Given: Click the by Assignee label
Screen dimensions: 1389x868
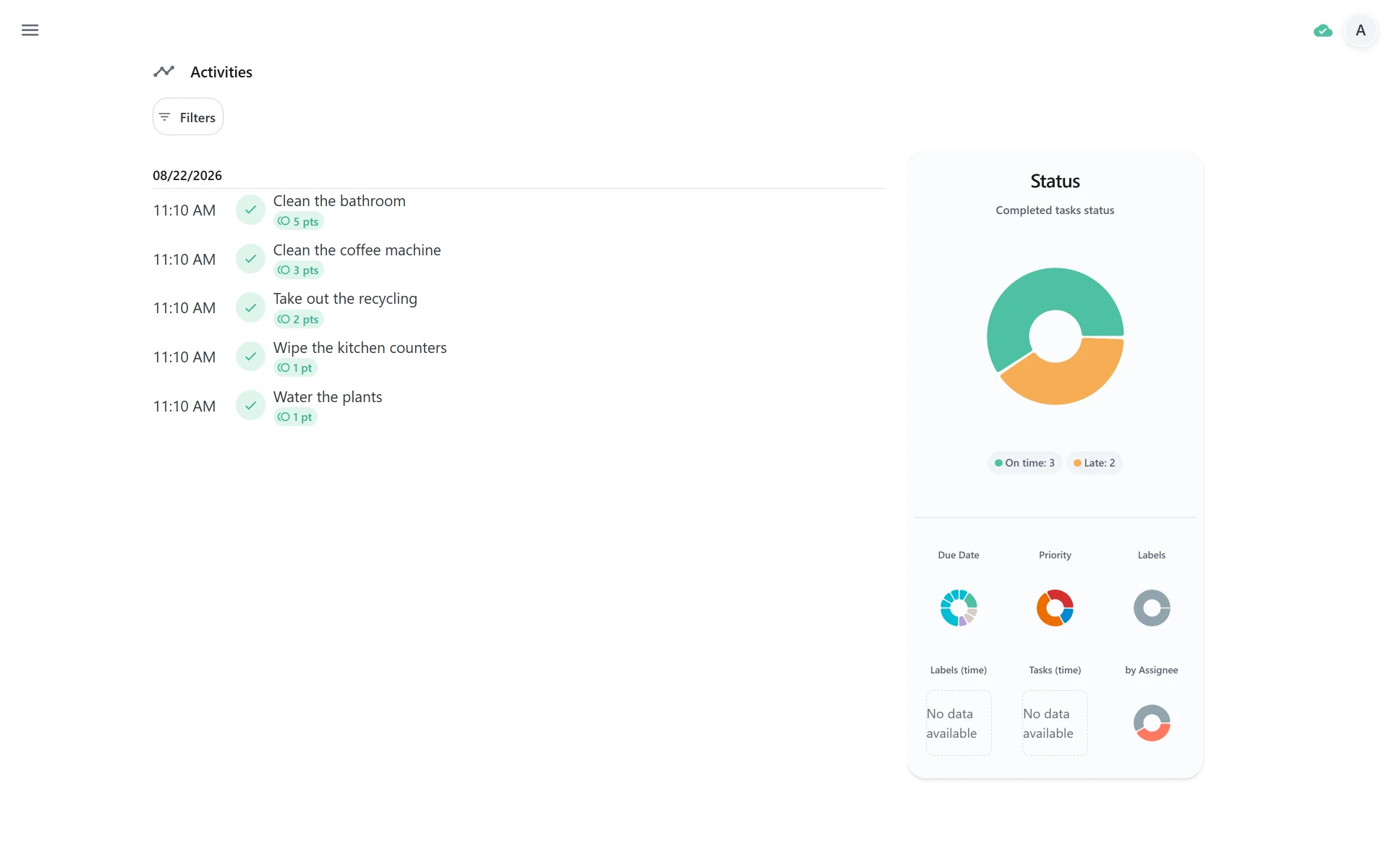Looking at the screenshot, I should pyautogui.click(x=1152, y=670).
